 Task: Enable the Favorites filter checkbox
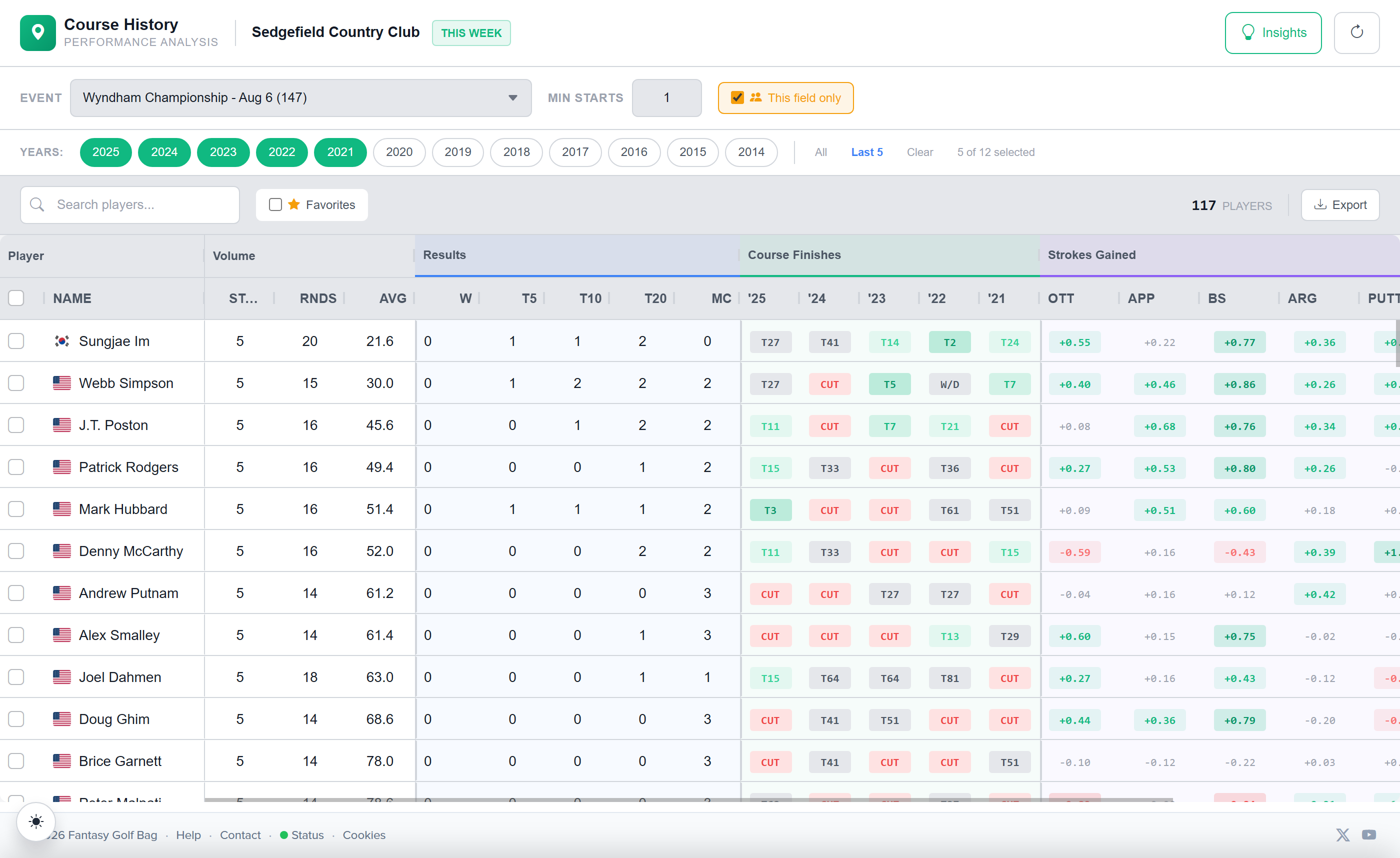click(x=275, y=204)
